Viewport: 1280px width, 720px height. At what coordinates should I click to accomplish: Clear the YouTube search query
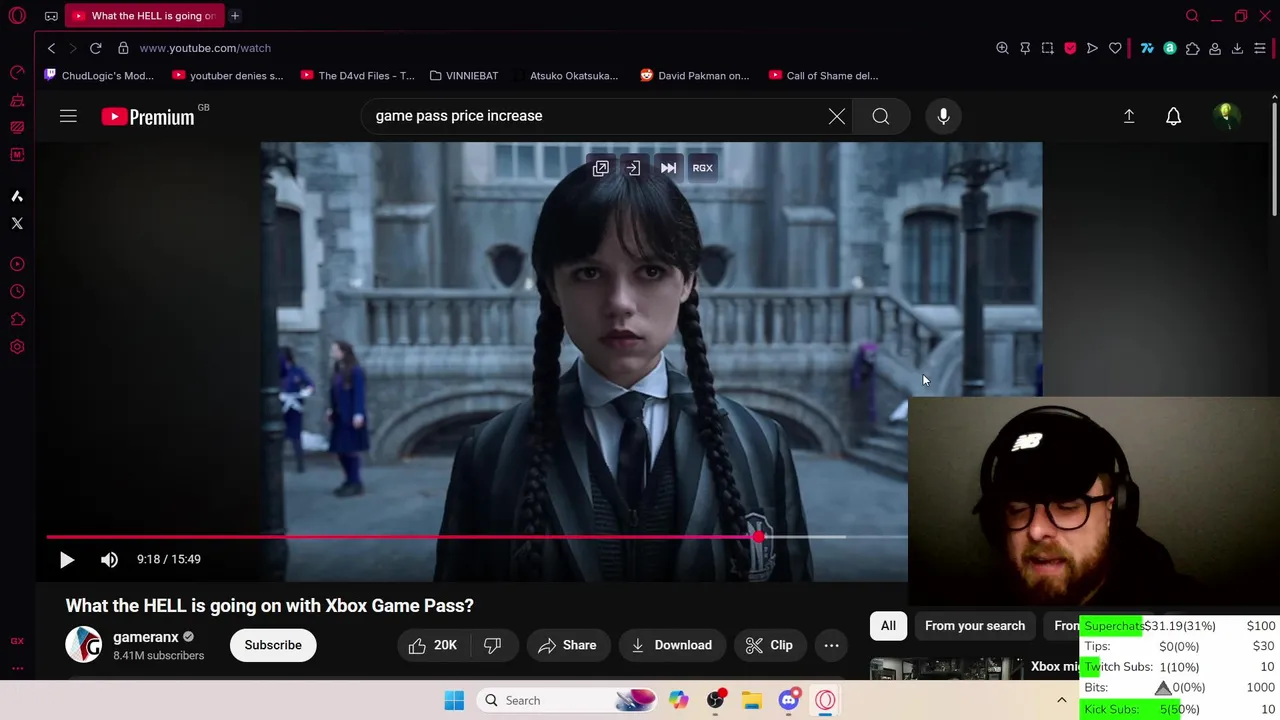click(837, 117)
